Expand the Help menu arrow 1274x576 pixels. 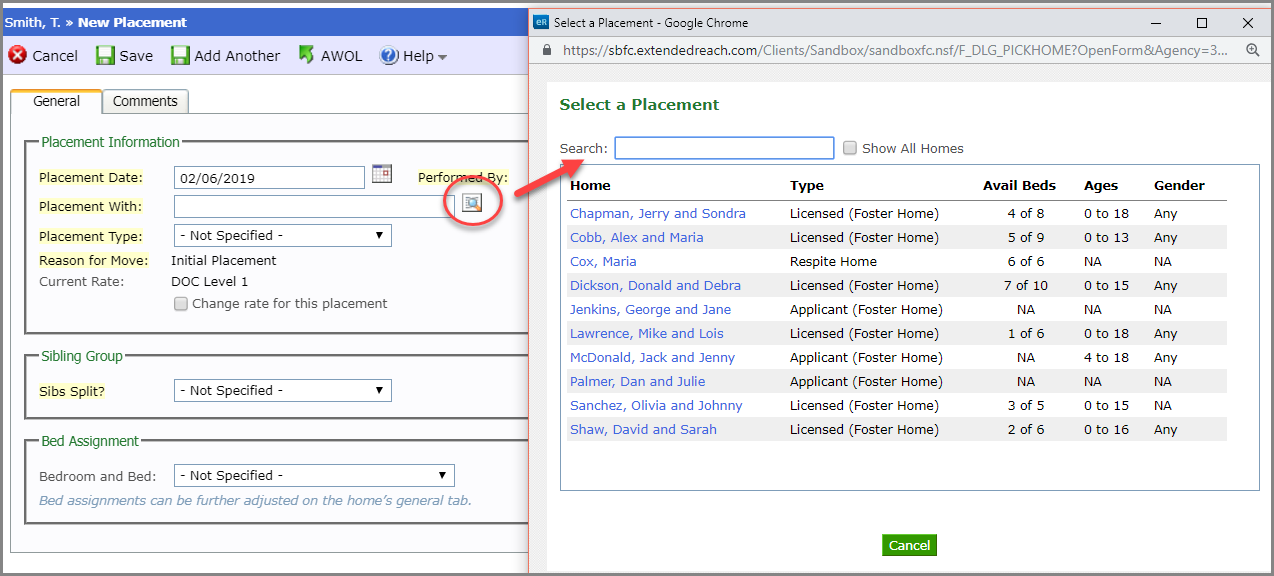(x=442, y=58)
